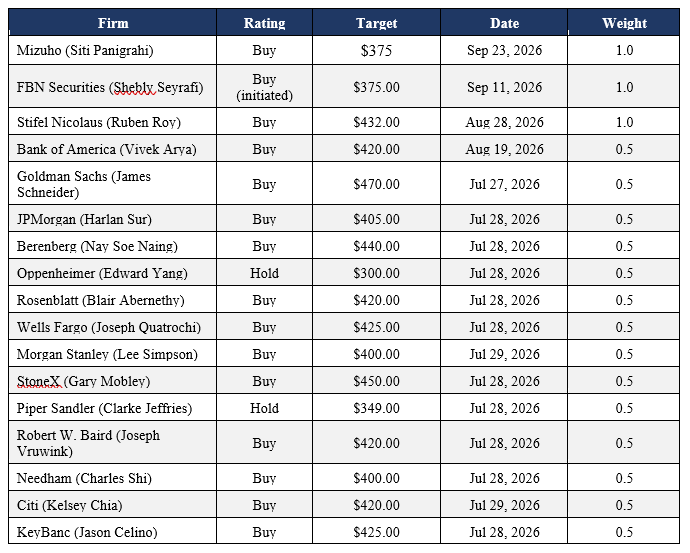Select the Target column header cell
The image size is (690, 553).
[376, 22]
